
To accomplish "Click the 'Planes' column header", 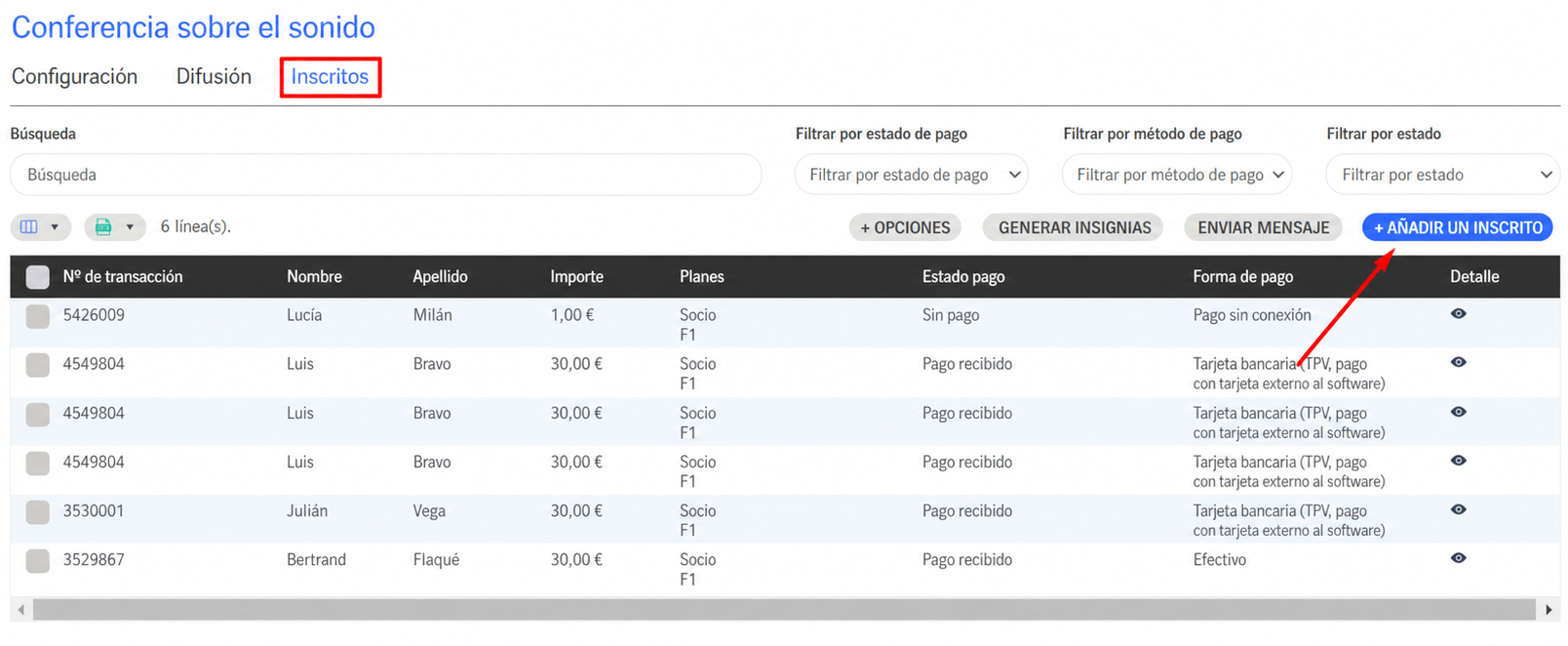I will point(701,276).
